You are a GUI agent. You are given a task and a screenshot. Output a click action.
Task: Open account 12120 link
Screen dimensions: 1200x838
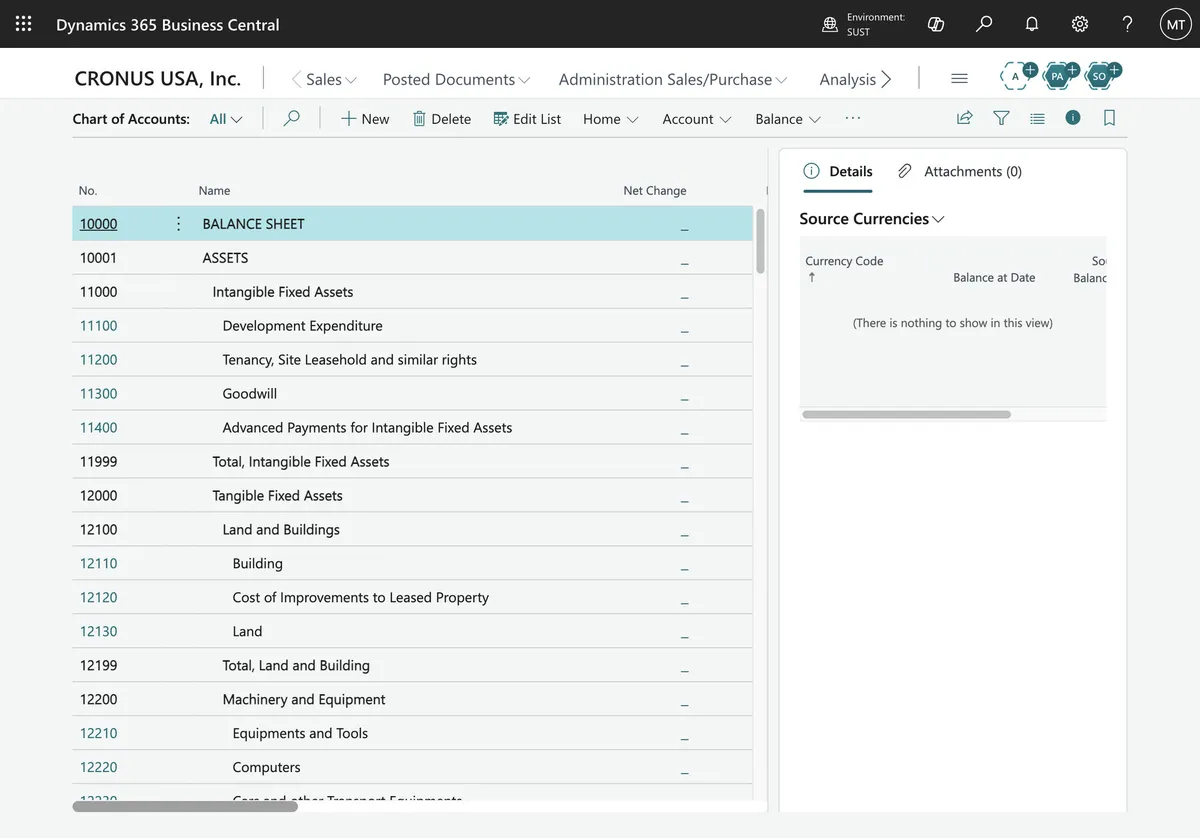point(98,598)
